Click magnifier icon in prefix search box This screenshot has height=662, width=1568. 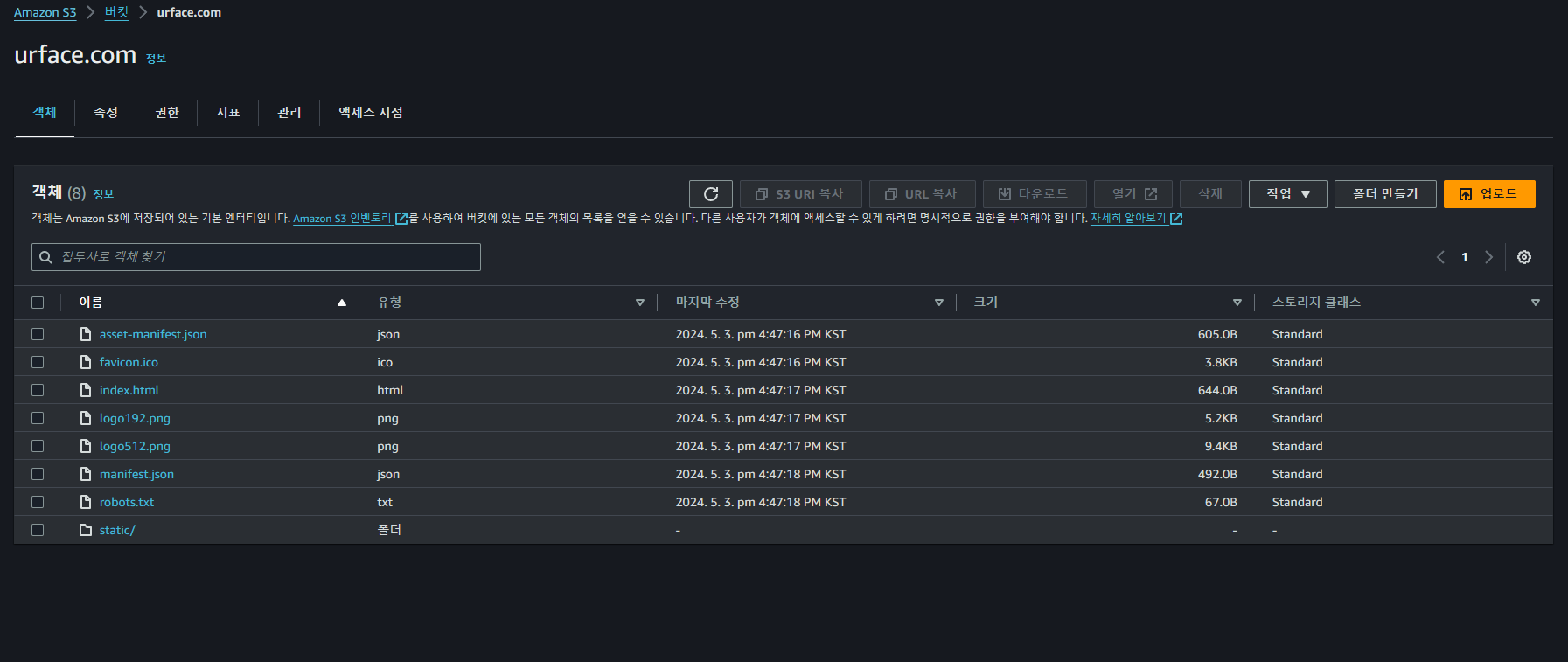(45, 257)
